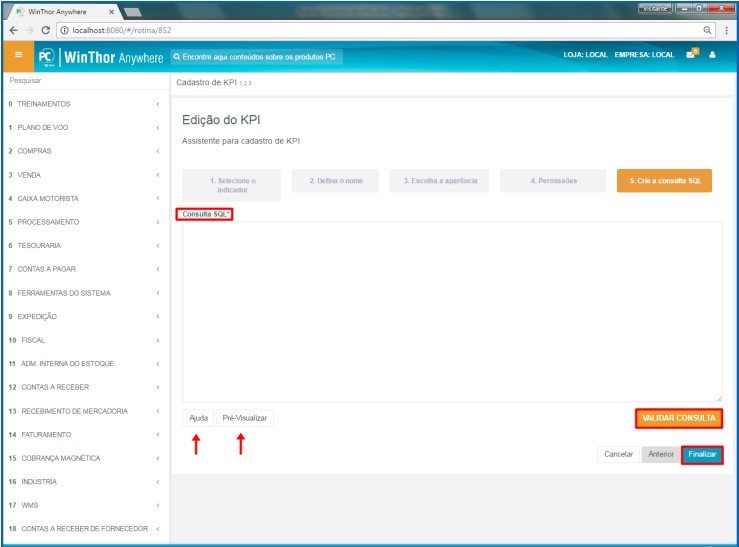Image resolution: width=739 pixels, height=547 pixels.
Task: Click the Cadastro de KPI breadcrumb title
Action: [x=206, y=82]
